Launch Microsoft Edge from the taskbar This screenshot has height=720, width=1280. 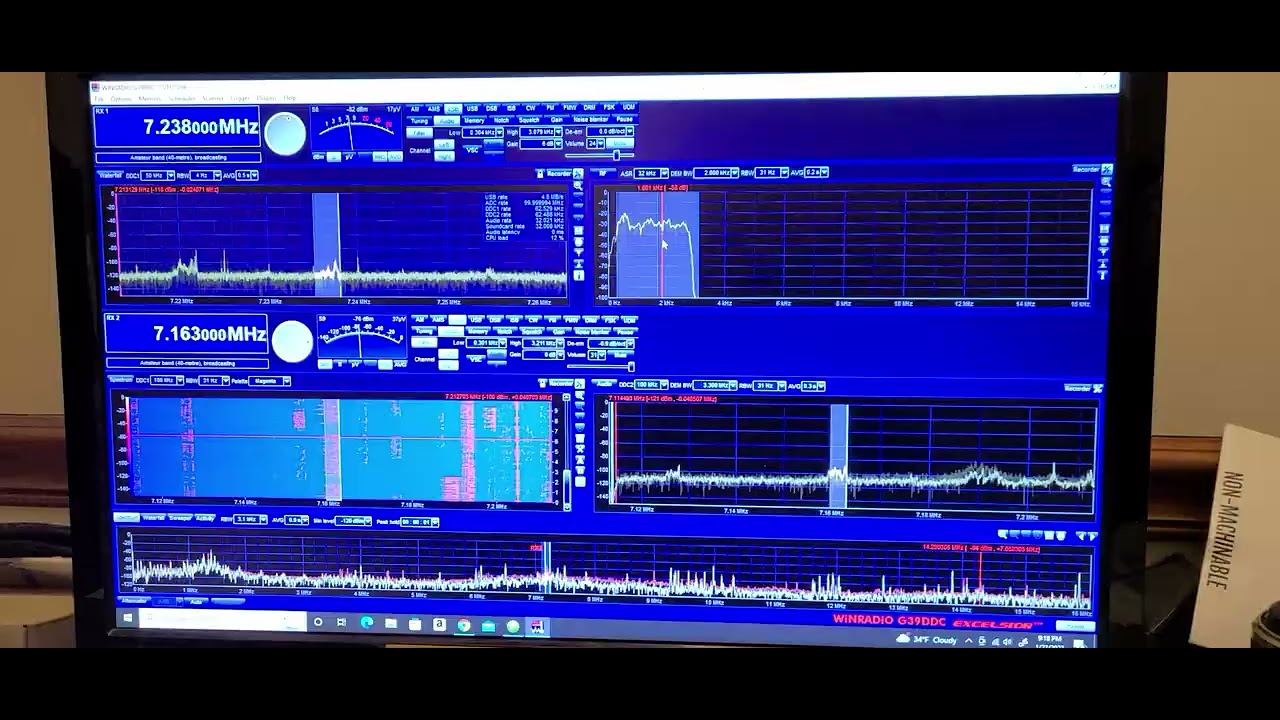[367, 623]
